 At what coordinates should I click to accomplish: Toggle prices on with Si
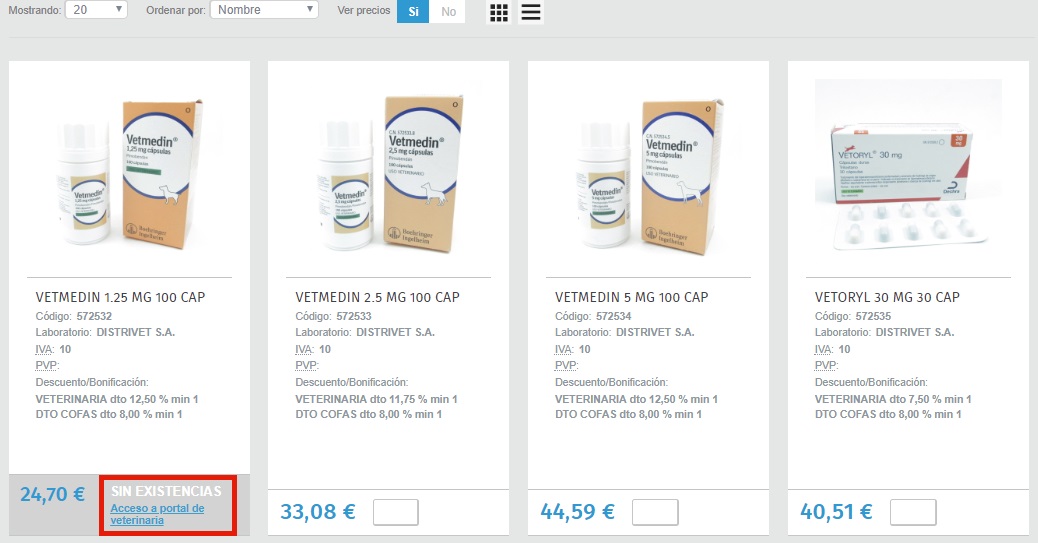pos(413,11)
